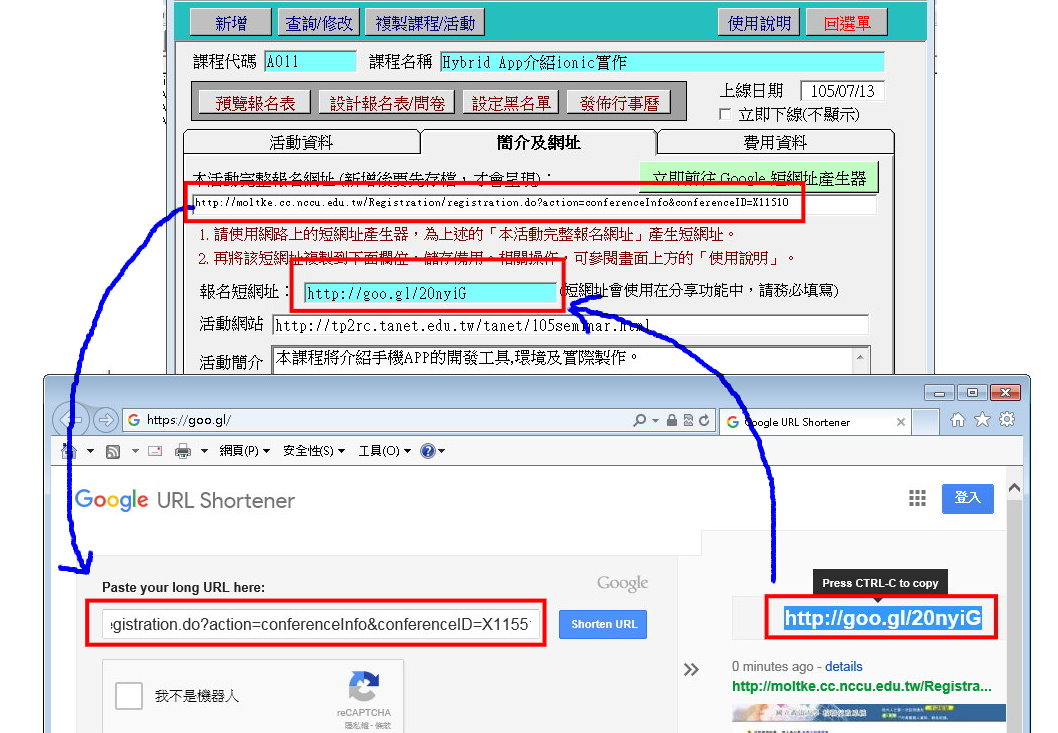This screenshot has height=733, width=1058.
Task: Click the 登入 sign-in button
Action: pyautogui.click(x=968, y=498)
